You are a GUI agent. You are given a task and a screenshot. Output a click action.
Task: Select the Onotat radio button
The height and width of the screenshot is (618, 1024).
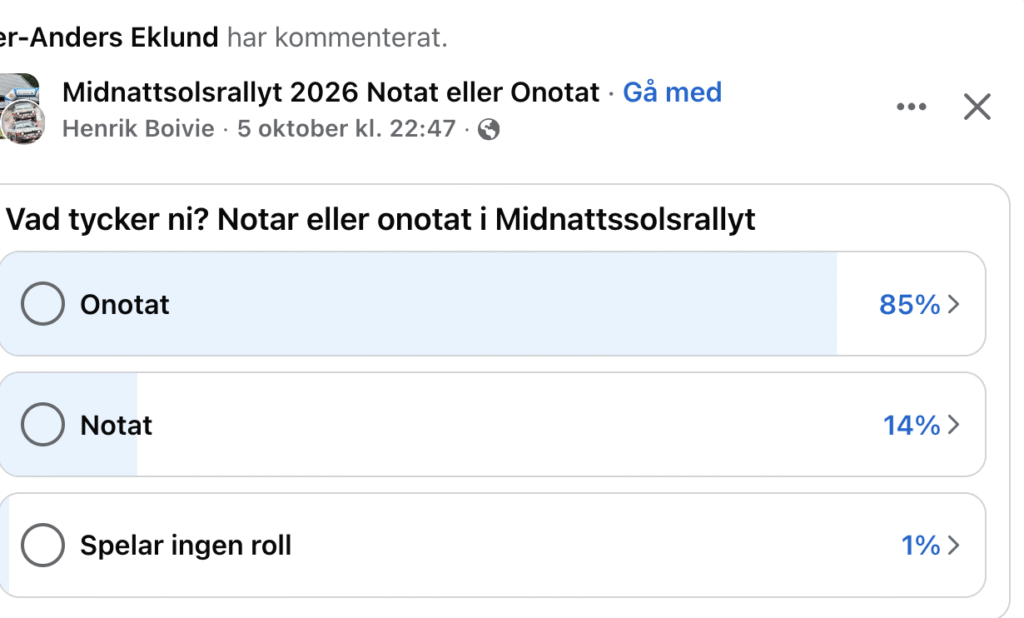(x=43, y=304)
